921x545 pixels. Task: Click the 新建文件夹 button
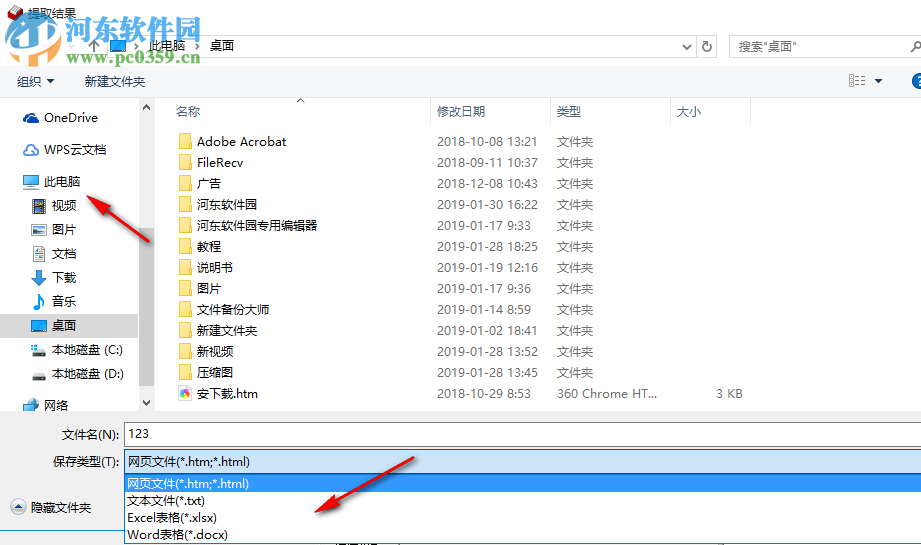(115, 82)
